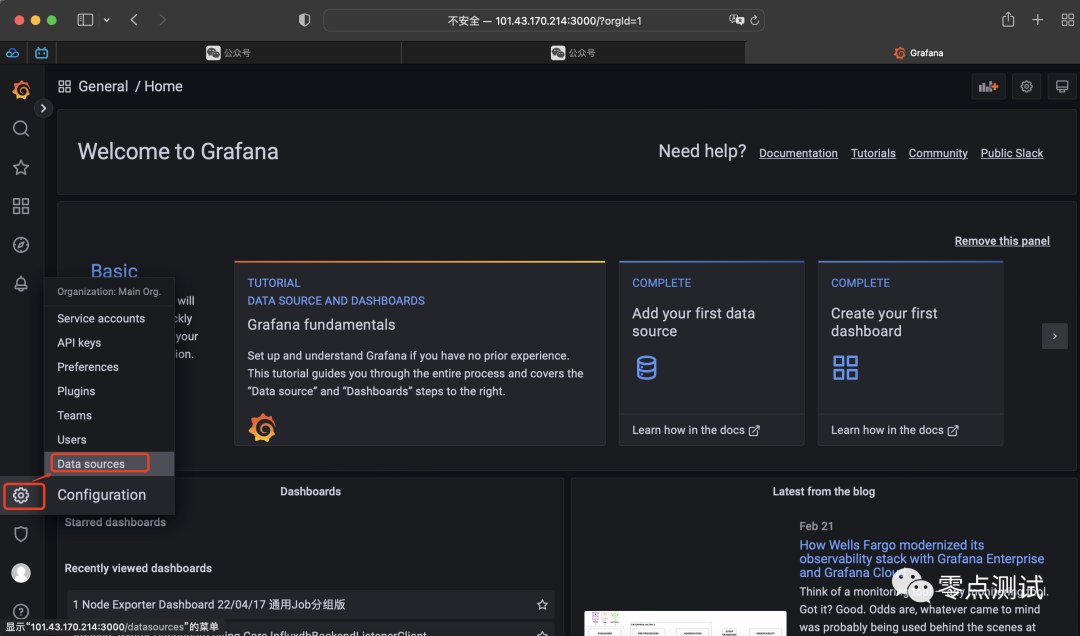1080x636 pixels.
Task: Click the 'Recently viewed dashboards' heading text
Action: pos(138,568)
